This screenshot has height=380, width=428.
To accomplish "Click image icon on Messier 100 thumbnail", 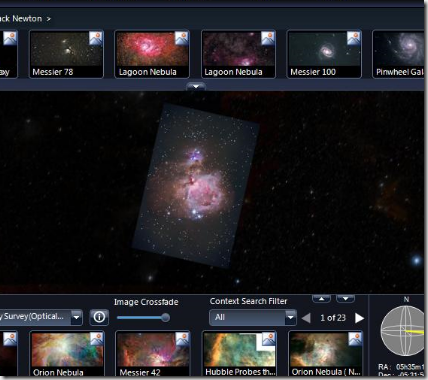I will [353, 38].
